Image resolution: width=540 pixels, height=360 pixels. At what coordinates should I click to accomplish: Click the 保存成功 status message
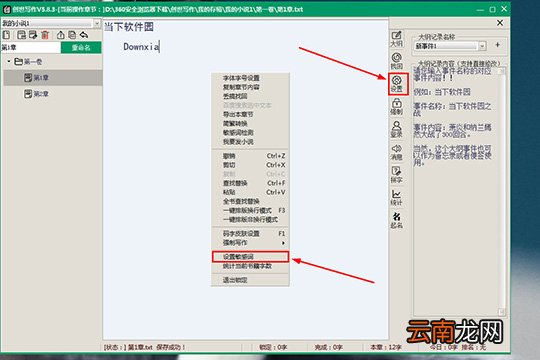[x=170, y=347]
